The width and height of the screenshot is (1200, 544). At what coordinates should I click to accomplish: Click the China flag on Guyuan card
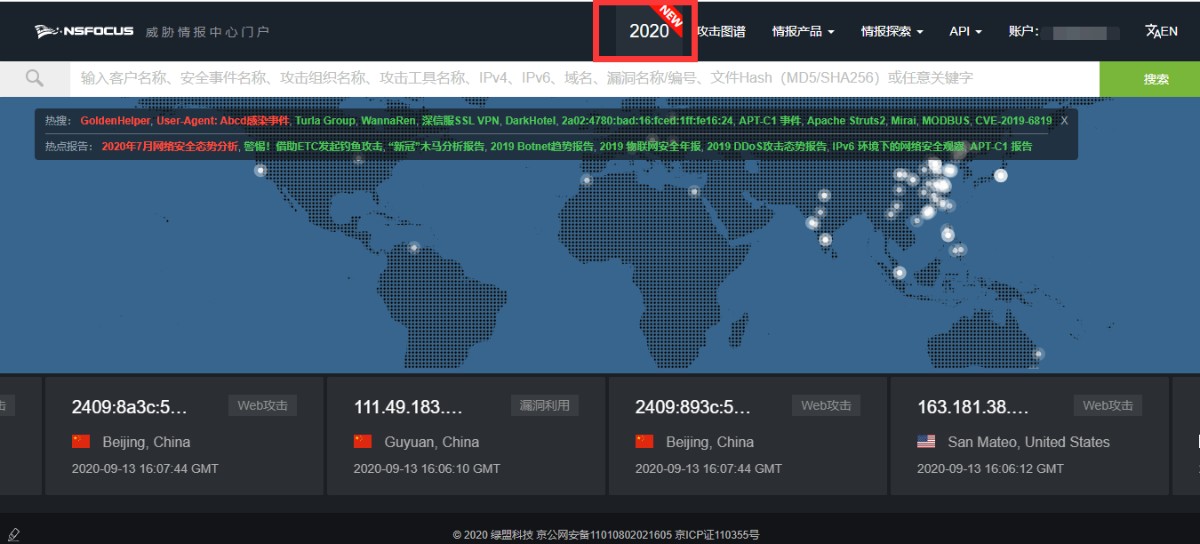tap(363, 442)
